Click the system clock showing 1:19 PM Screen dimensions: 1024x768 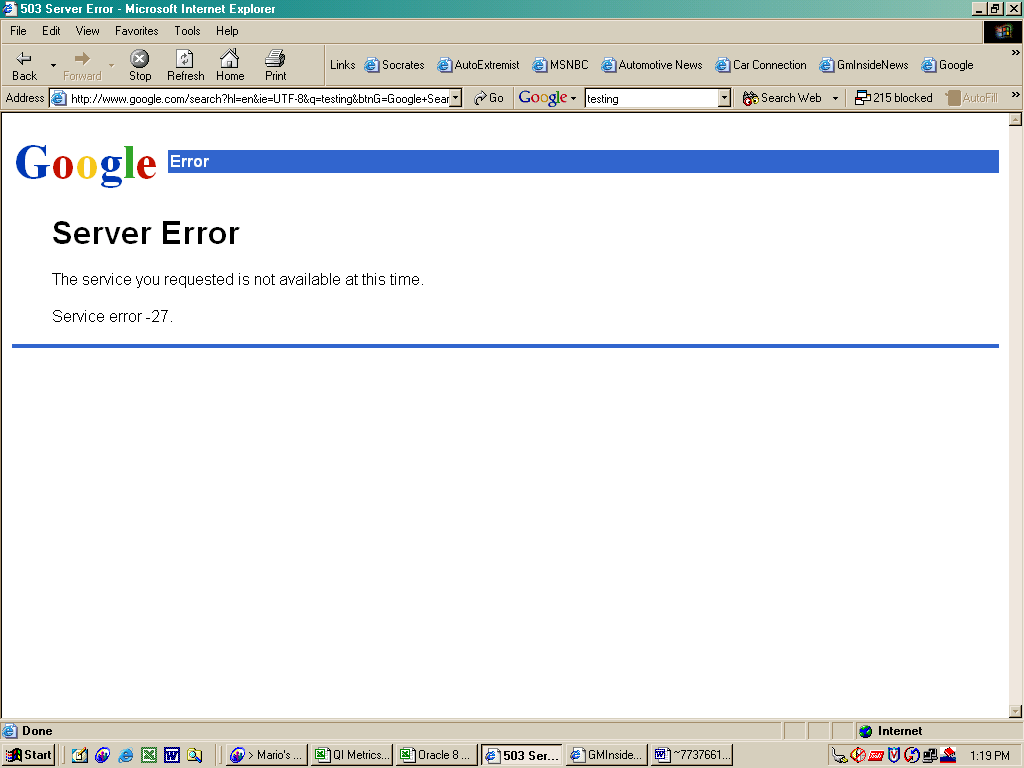(x=989, y=756)
